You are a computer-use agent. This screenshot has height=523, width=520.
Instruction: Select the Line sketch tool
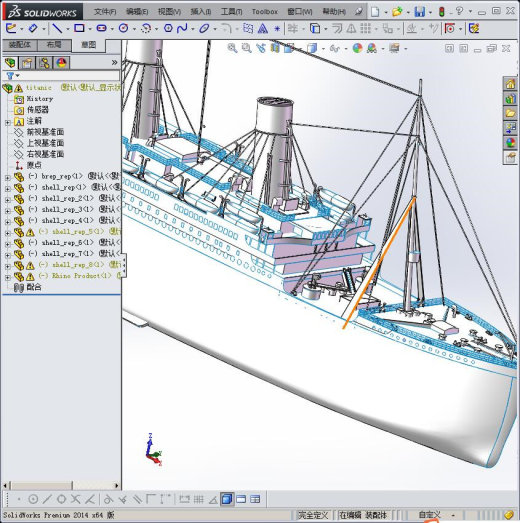click(57, 28)
